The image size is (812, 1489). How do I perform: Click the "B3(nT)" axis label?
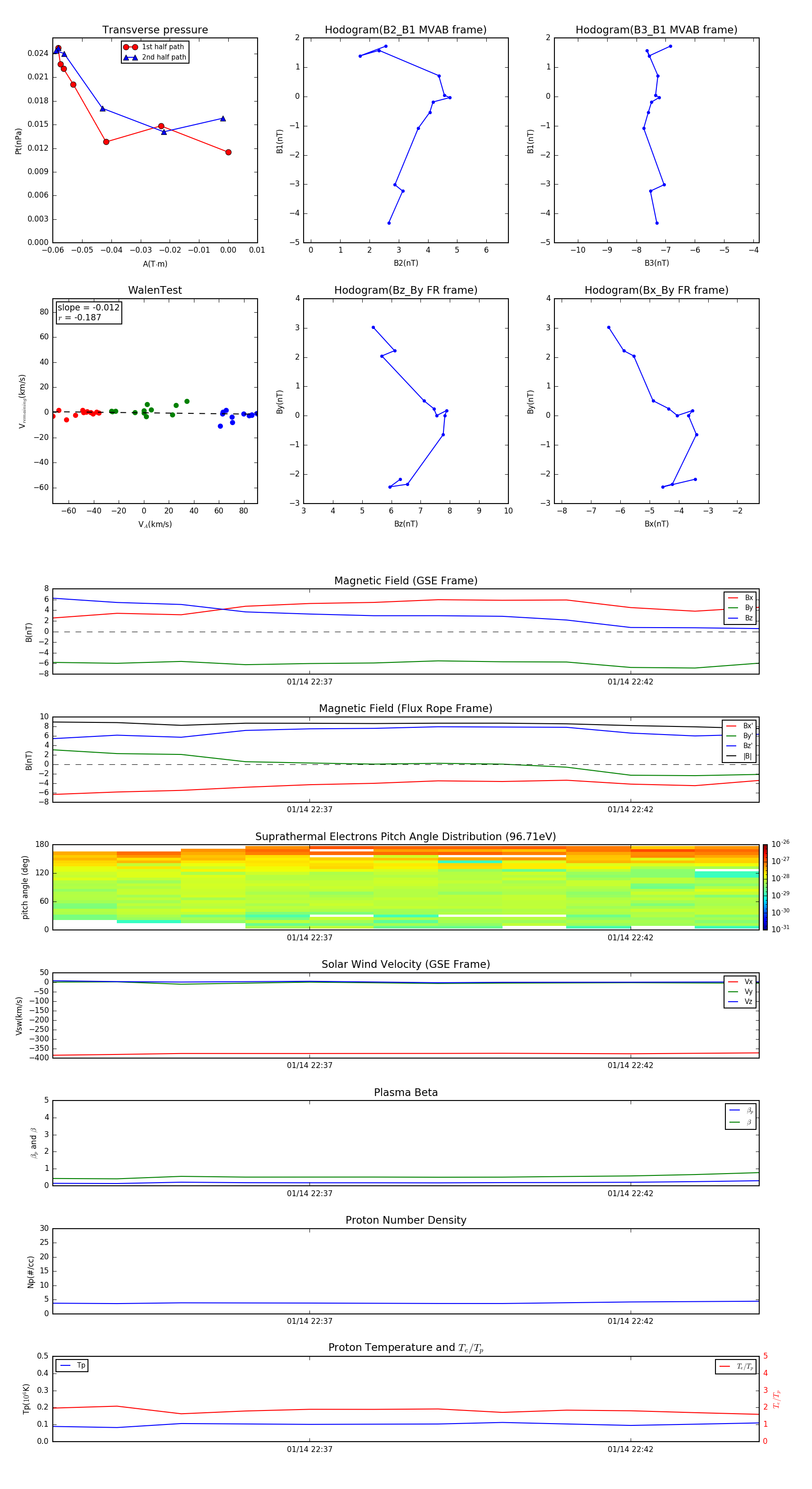[656, 263]
